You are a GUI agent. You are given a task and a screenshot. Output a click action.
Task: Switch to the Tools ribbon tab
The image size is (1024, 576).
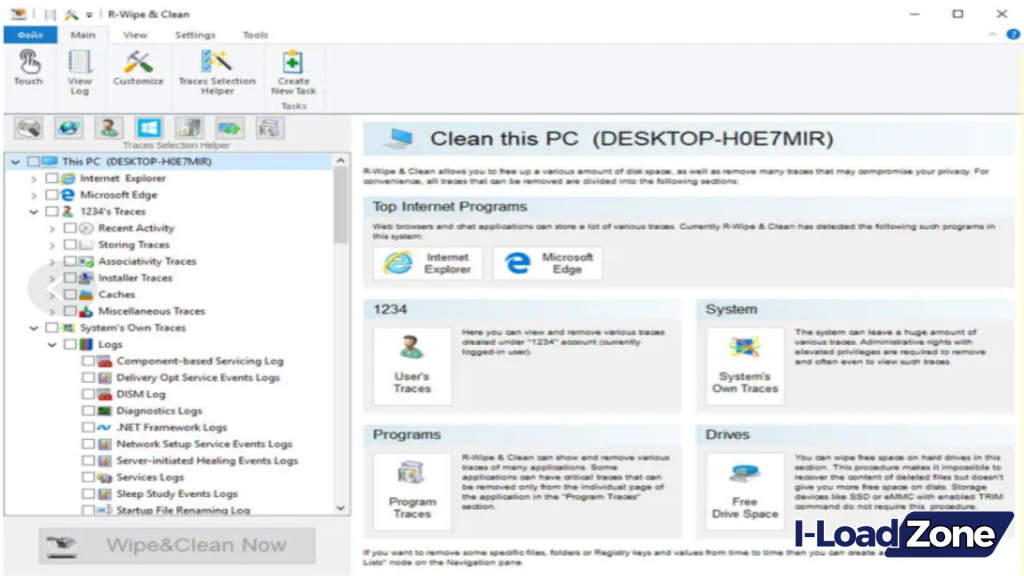(x=255, y=35)
